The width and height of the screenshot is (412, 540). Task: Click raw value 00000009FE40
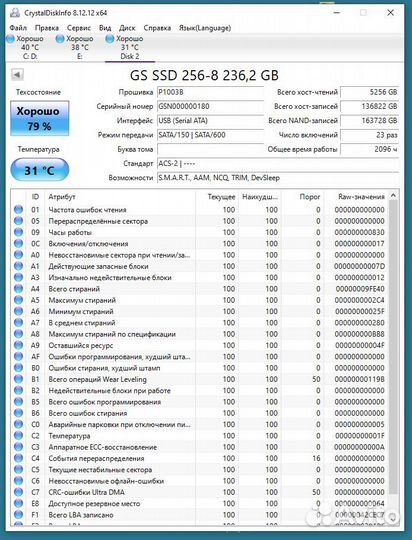click(x=360, y=289)
